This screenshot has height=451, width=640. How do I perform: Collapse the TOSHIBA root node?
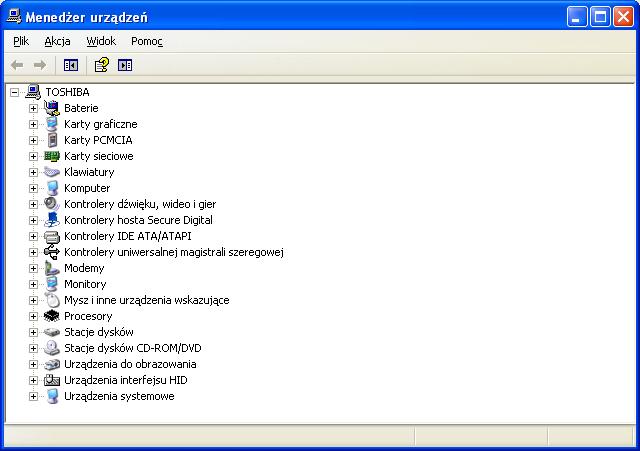(x=14, y=92)
